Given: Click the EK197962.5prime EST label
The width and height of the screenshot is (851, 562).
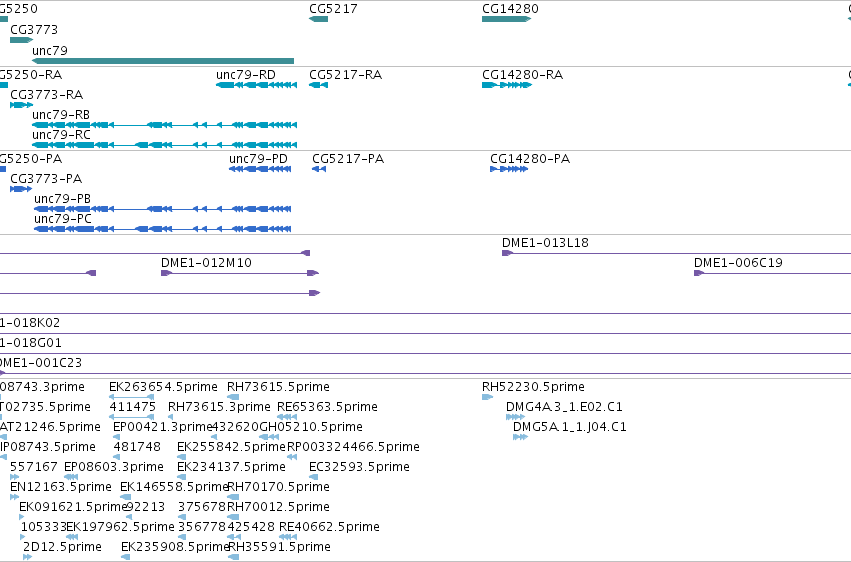Looking at the screenshot, I should pos(120,527).
